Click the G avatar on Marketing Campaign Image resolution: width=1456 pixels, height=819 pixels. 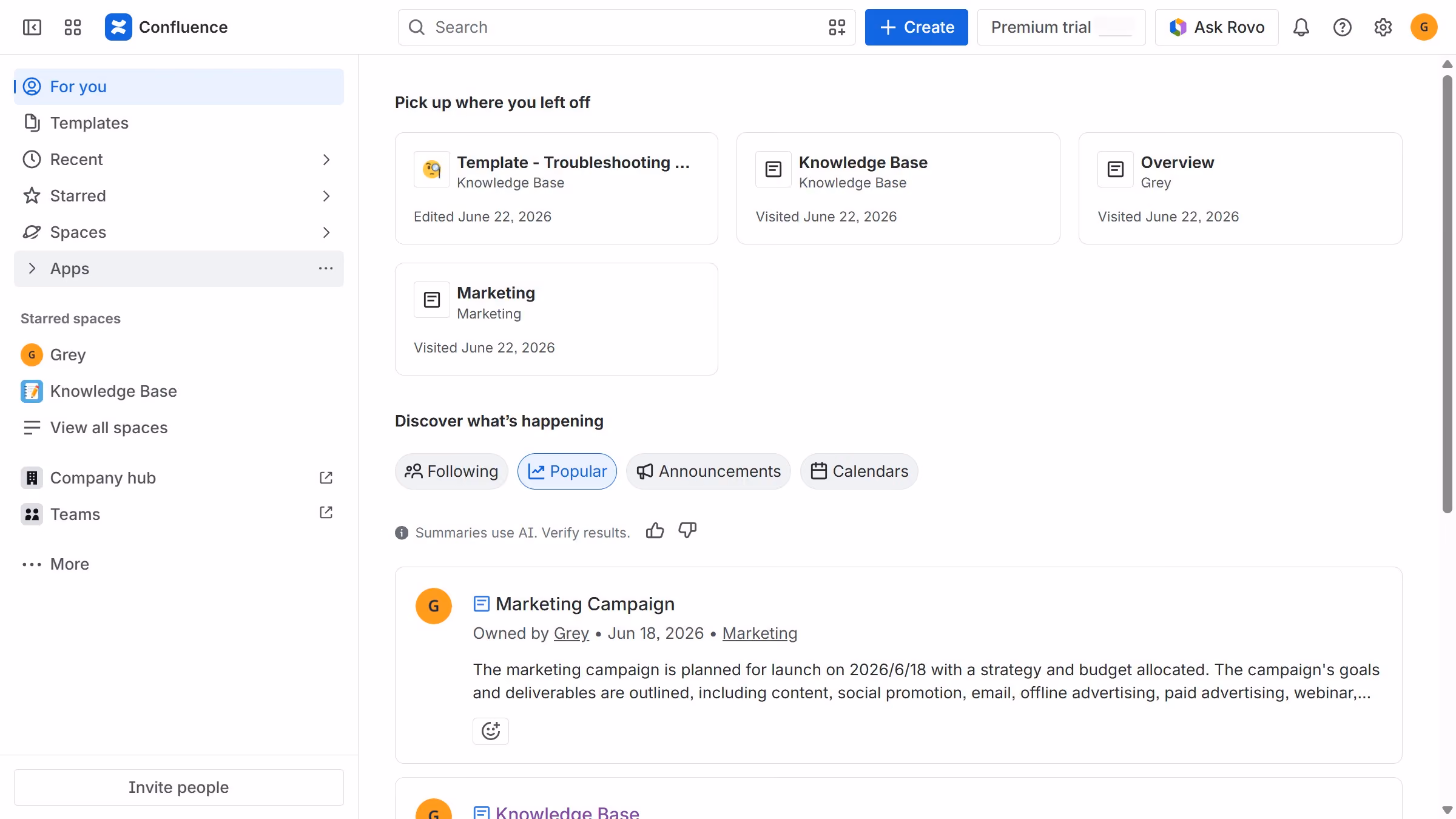point(434,606)
